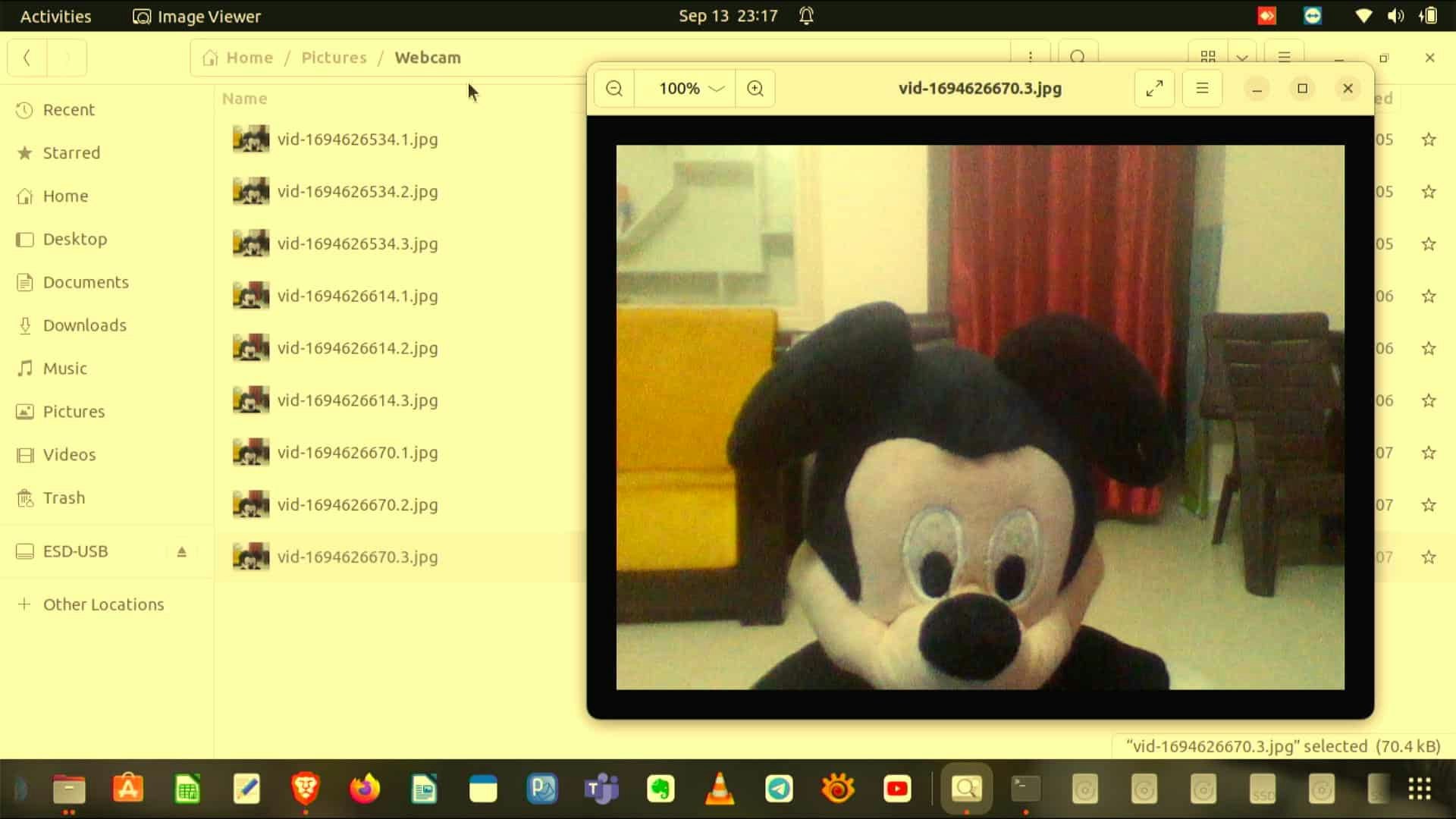Toggle the star on vid-1694626534.1.jpg
The width and height of the screenshot is (1456, 819).
click(1429, 139)
